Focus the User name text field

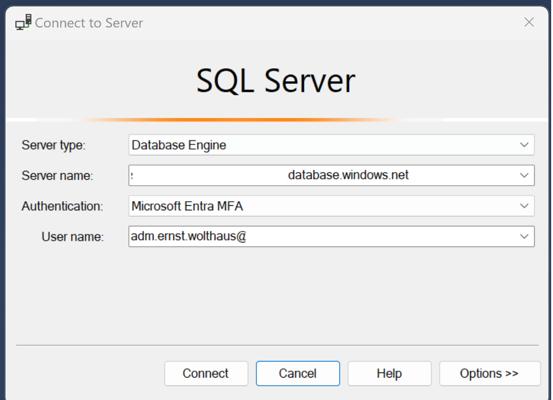322,236
